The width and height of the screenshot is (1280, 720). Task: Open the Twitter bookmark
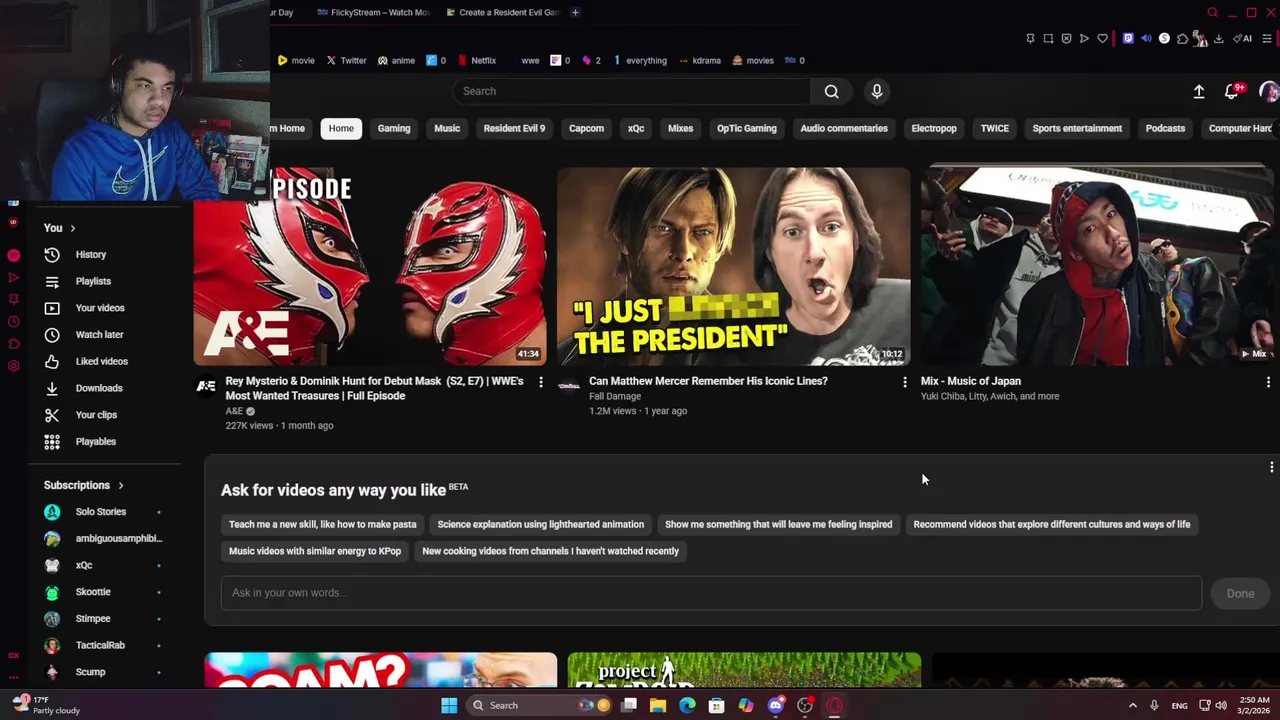pos(346,60)
